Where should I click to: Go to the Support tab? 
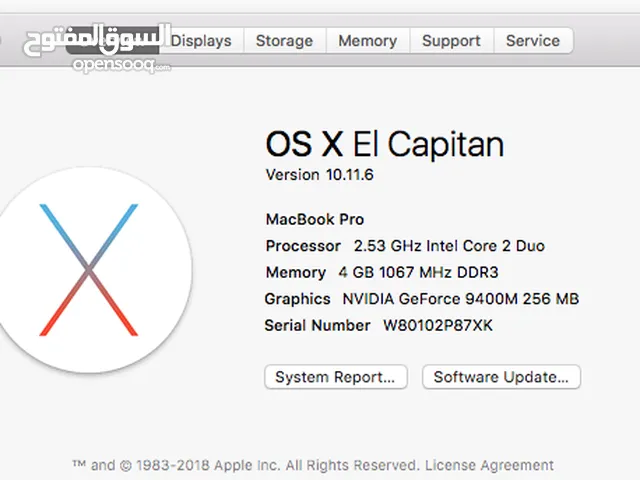tap(451, 40)
